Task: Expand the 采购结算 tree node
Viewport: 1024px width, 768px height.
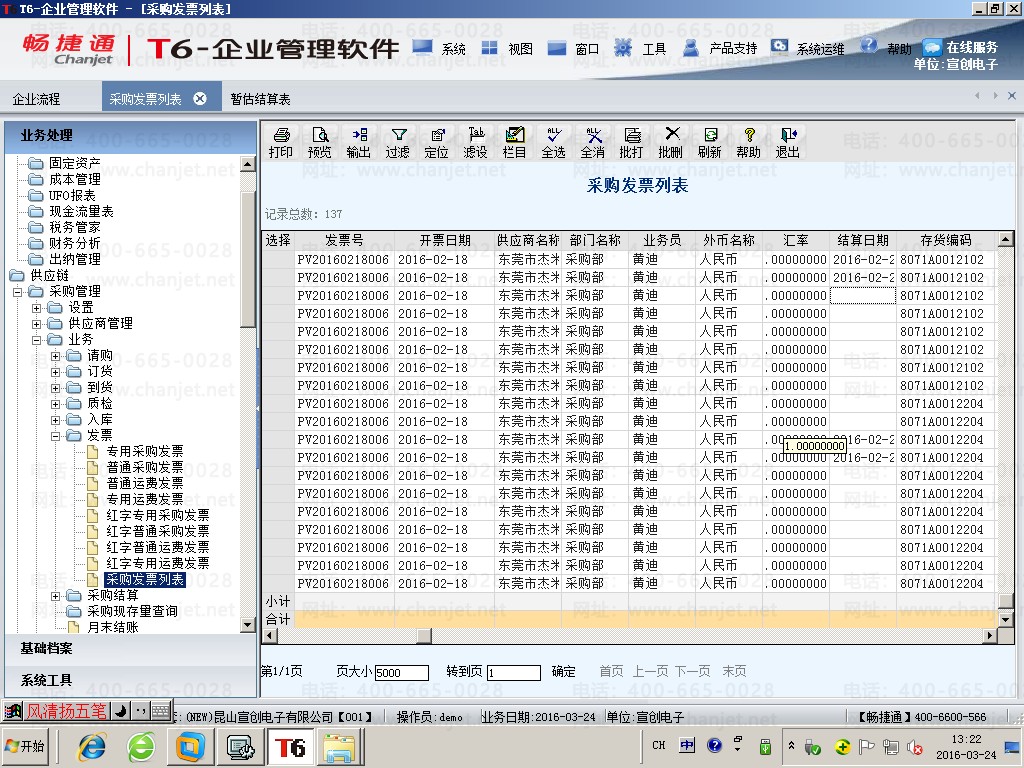Action: [x=56, y=596]
